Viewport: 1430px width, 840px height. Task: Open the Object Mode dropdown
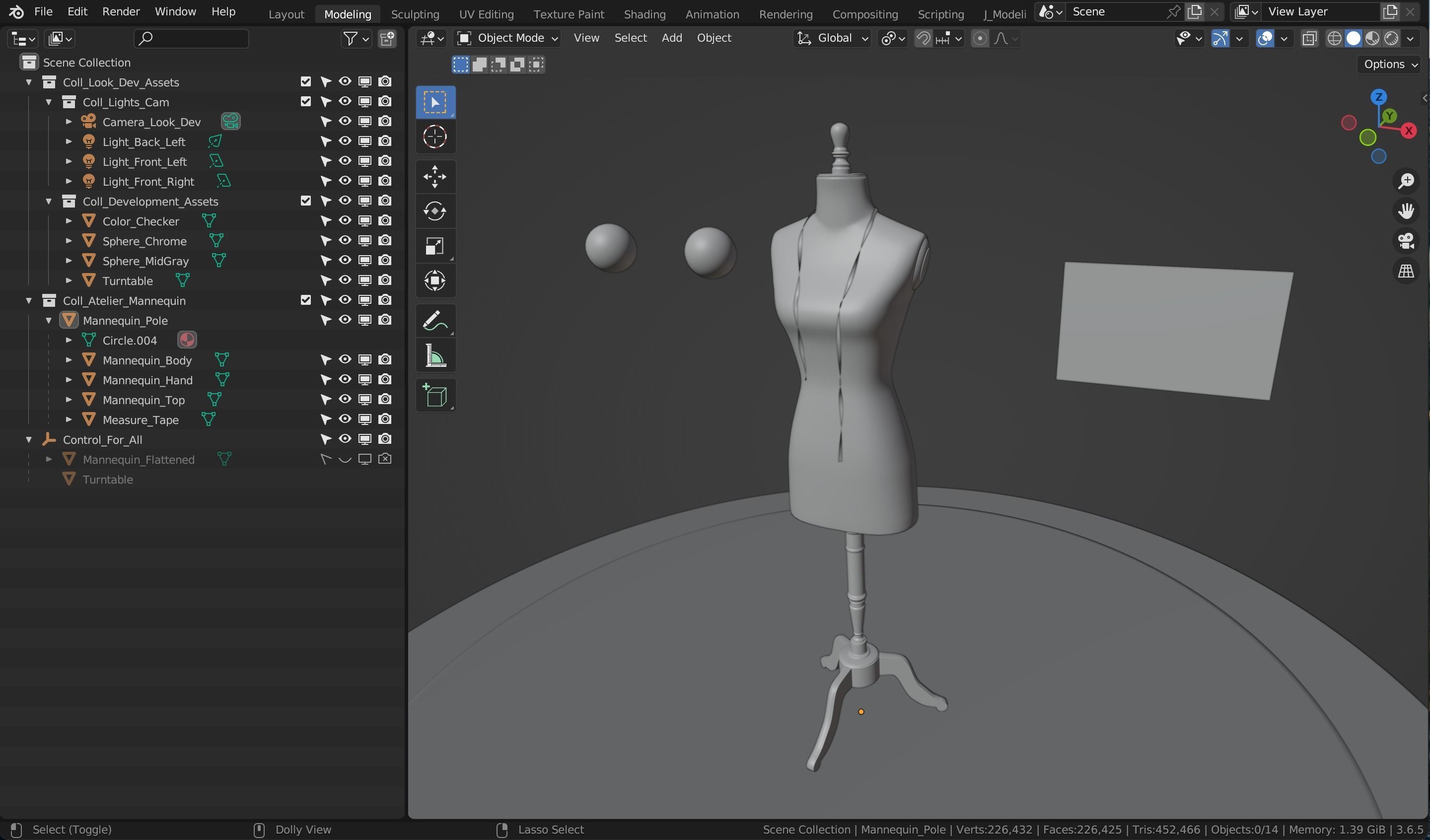[x=507, y=38]
